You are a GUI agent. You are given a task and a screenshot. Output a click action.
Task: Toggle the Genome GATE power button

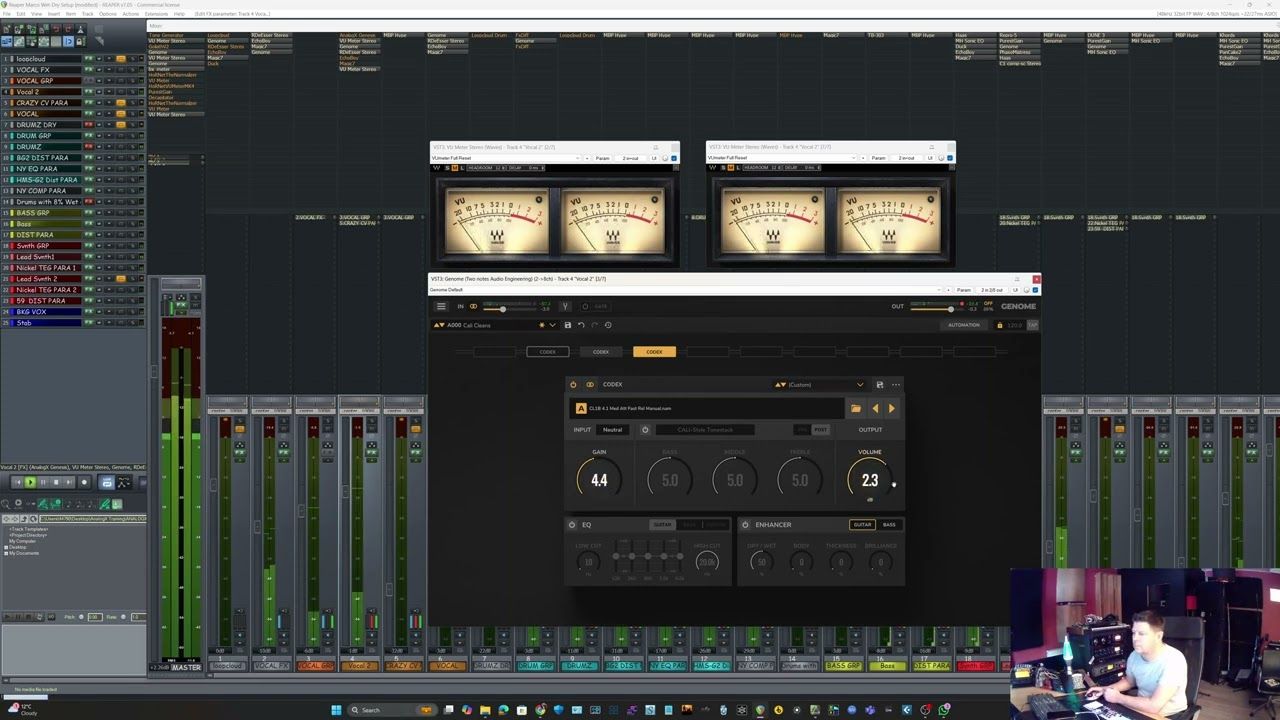coord(585,306)
